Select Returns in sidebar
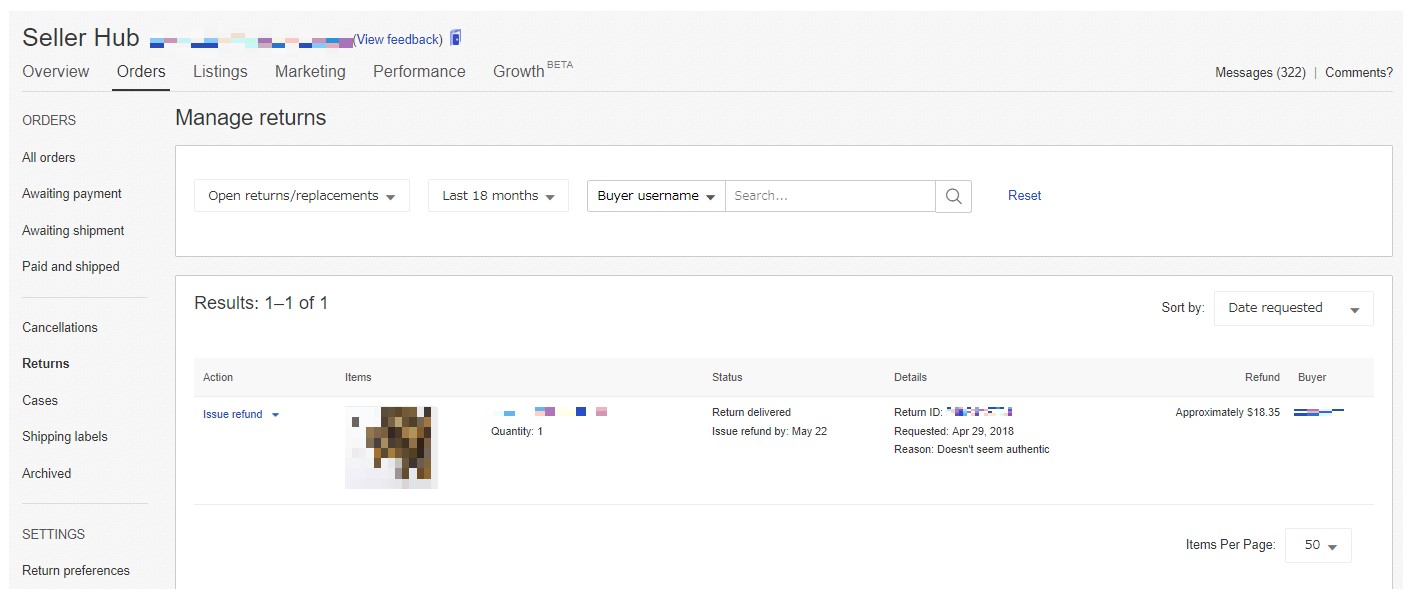The width and height of the screenshot is (1413, 603). pyautogui.click(x=46, y=364)
